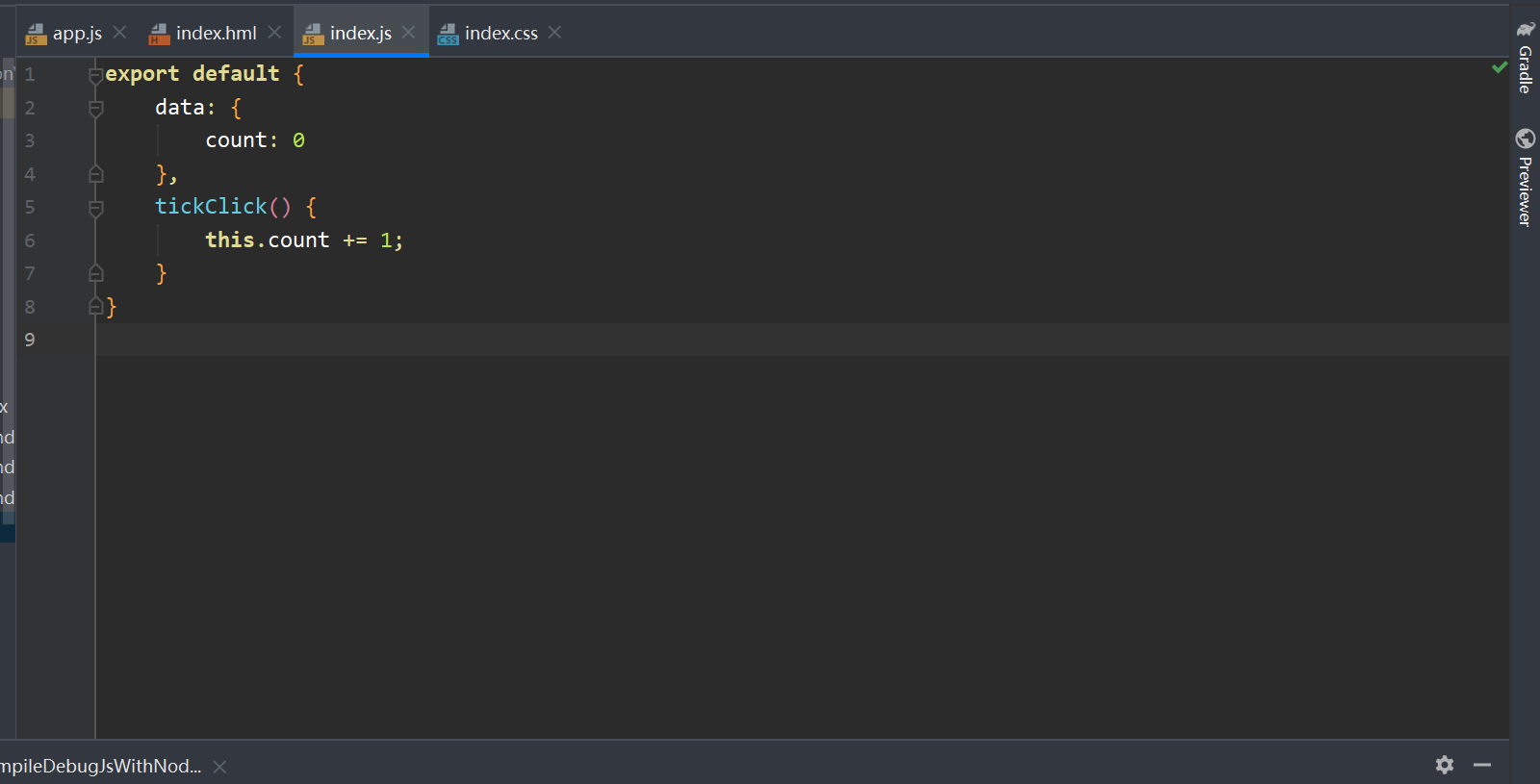The height and width of the screenshot is (784, 1540).
Task: Click the fold end marker on line 7
Action: coord(95,274)
